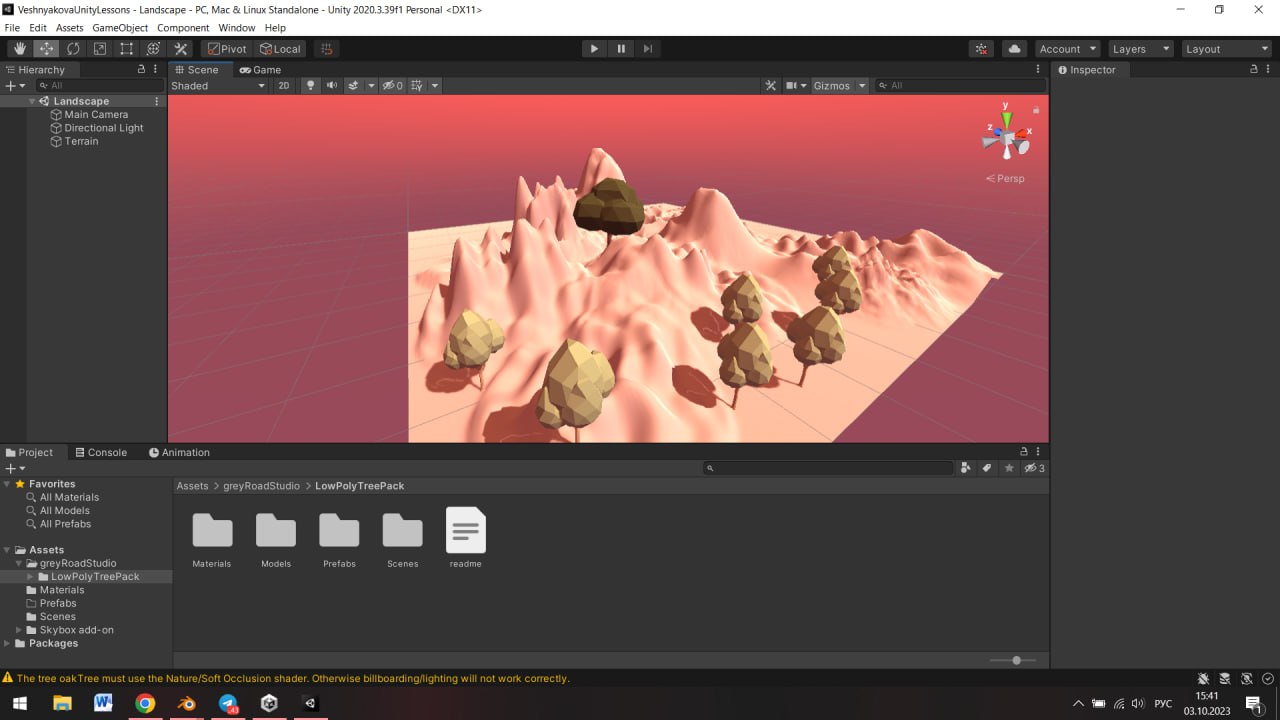Select the Move tool
Viewport: 1280px width, 720px height.
47,49
